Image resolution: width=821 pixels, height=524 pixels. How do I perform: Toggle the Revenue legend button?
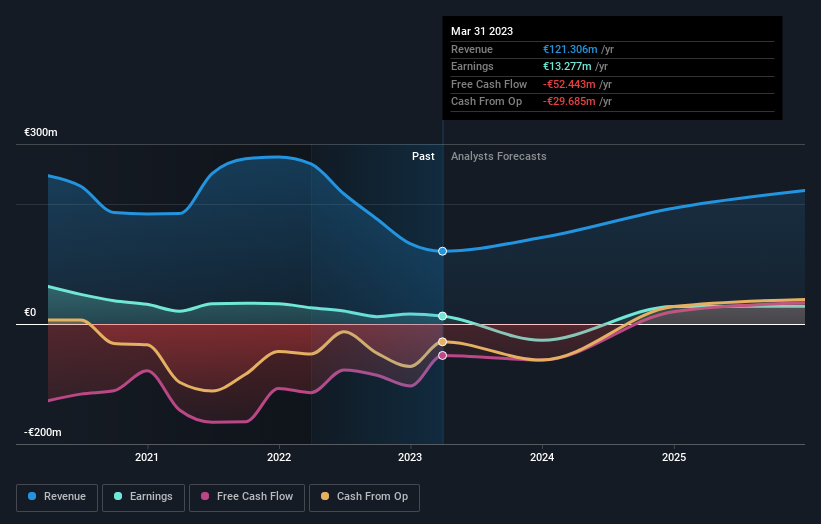pos(57,497)
